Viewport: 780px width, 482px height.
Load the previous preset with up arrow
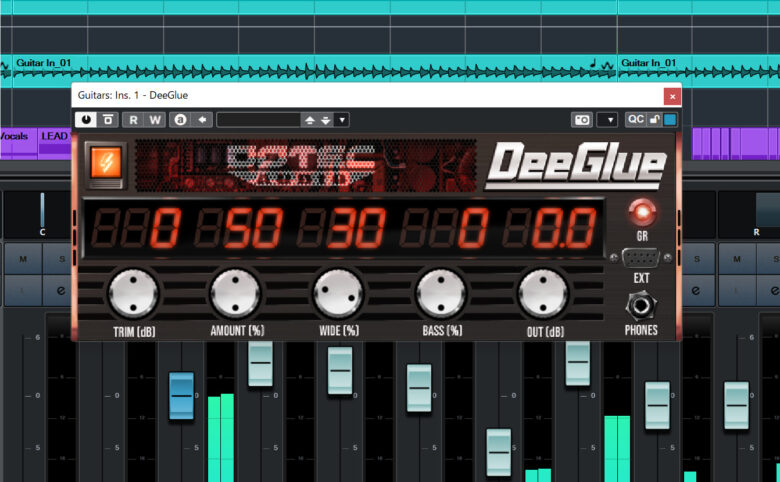310,119
